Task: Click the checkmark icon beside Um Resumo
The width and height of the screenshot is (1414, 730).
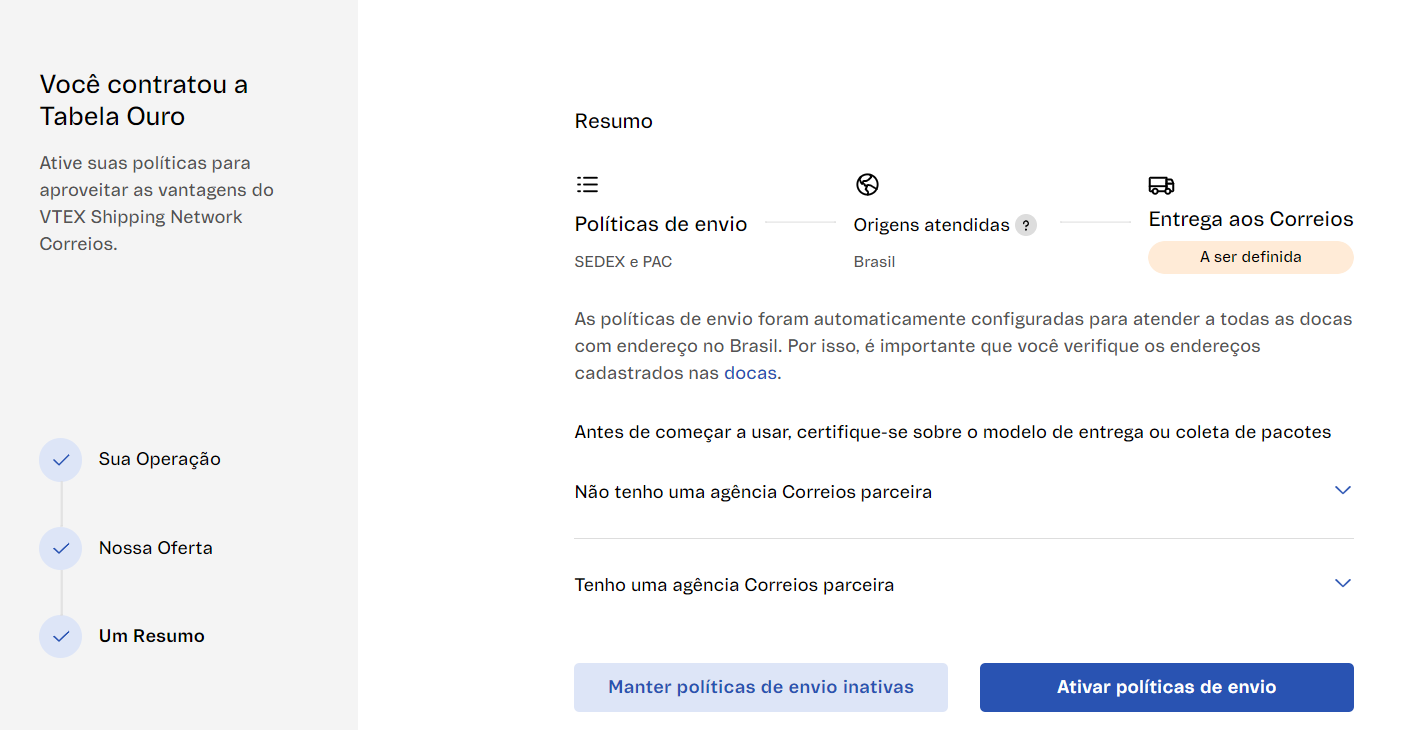Action: click(x=60, y=636)
